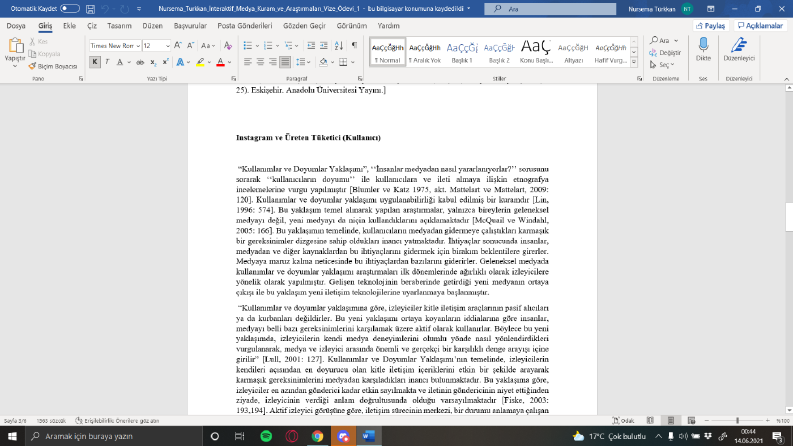This screenshot has height=446, width=793.
Task: Click the numbered list icon
Action: 268,46
